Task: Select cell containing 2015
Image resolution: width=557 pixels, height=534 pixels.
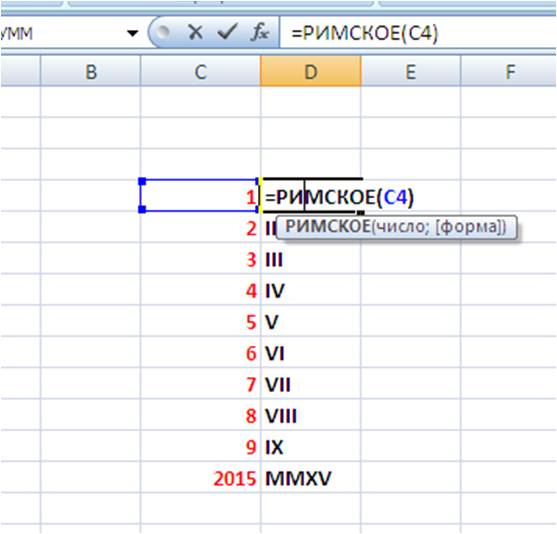Action: click(x=200, y=478)
